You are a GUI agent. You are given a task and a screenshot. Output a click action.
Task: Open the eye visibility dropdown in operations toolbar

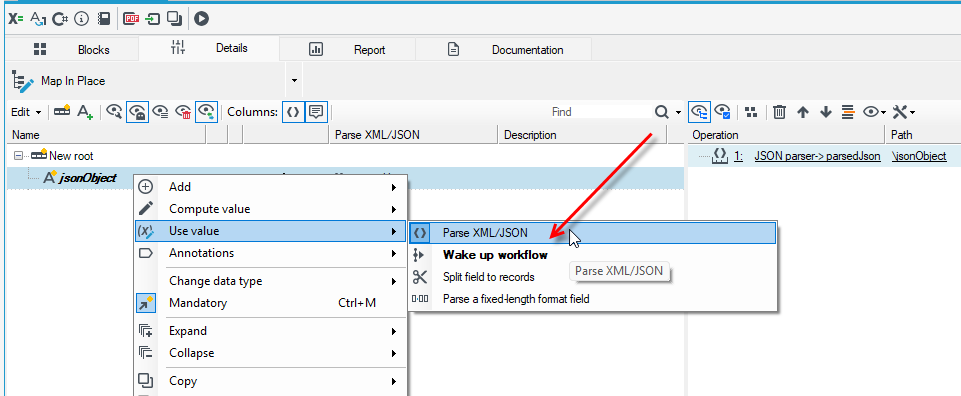click(x=875, y=112)
